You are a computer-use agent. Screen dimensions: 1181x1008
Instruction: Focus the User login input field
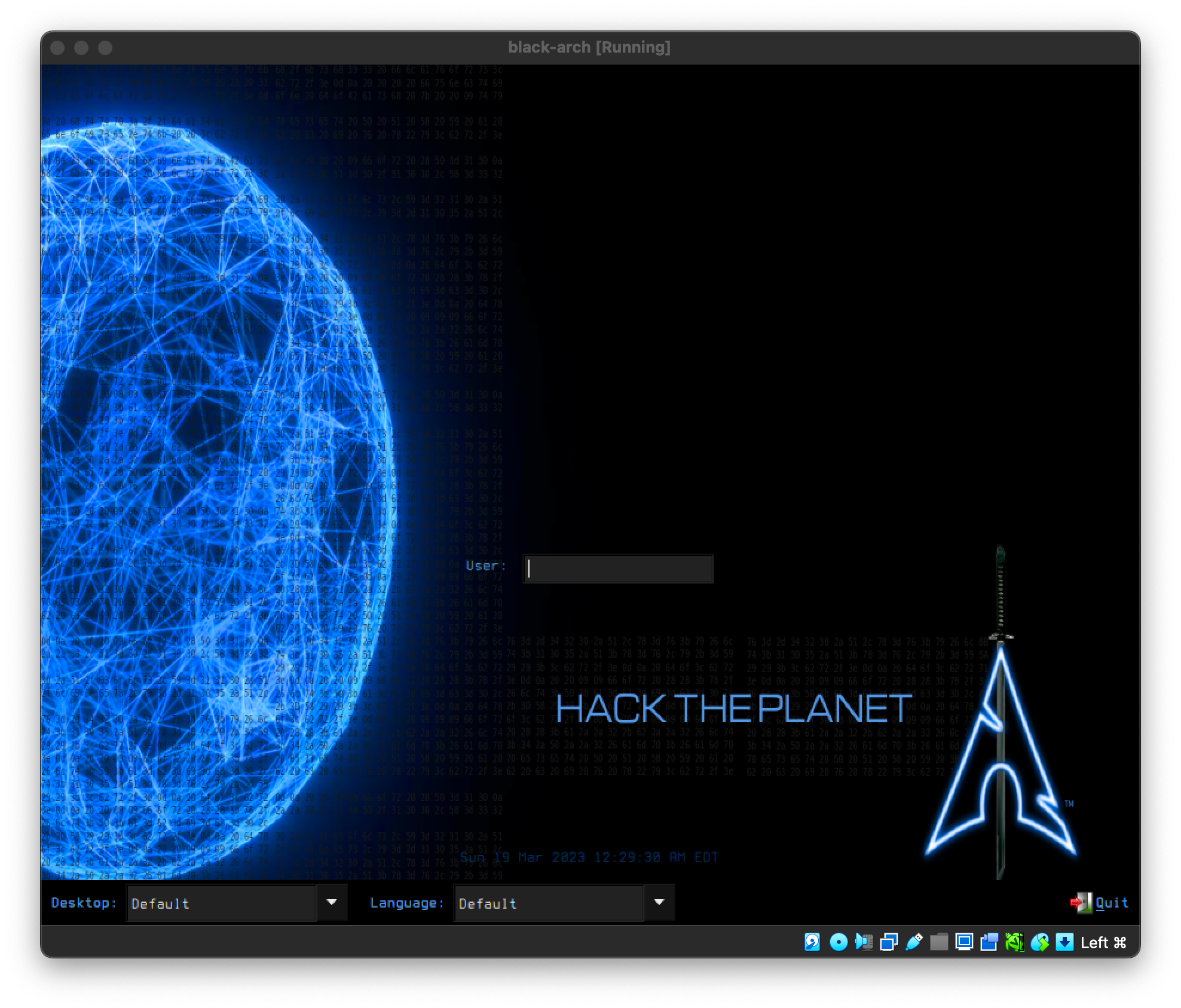[x=618, y=569]
